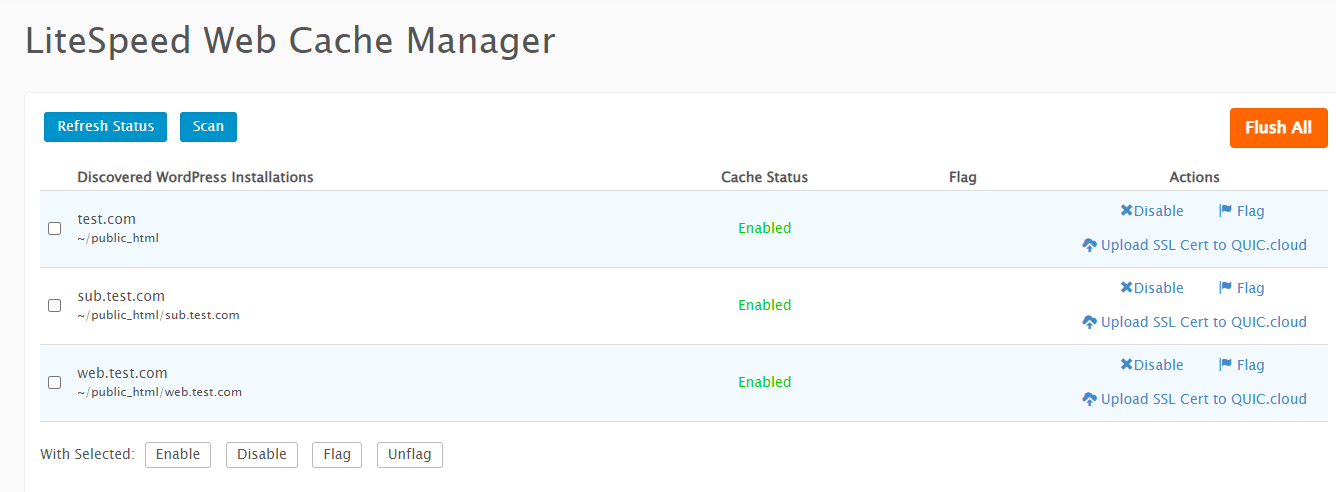Click the X Disable icon for web.test.com
The image size is (1336, 492).
pos(1127,365)
